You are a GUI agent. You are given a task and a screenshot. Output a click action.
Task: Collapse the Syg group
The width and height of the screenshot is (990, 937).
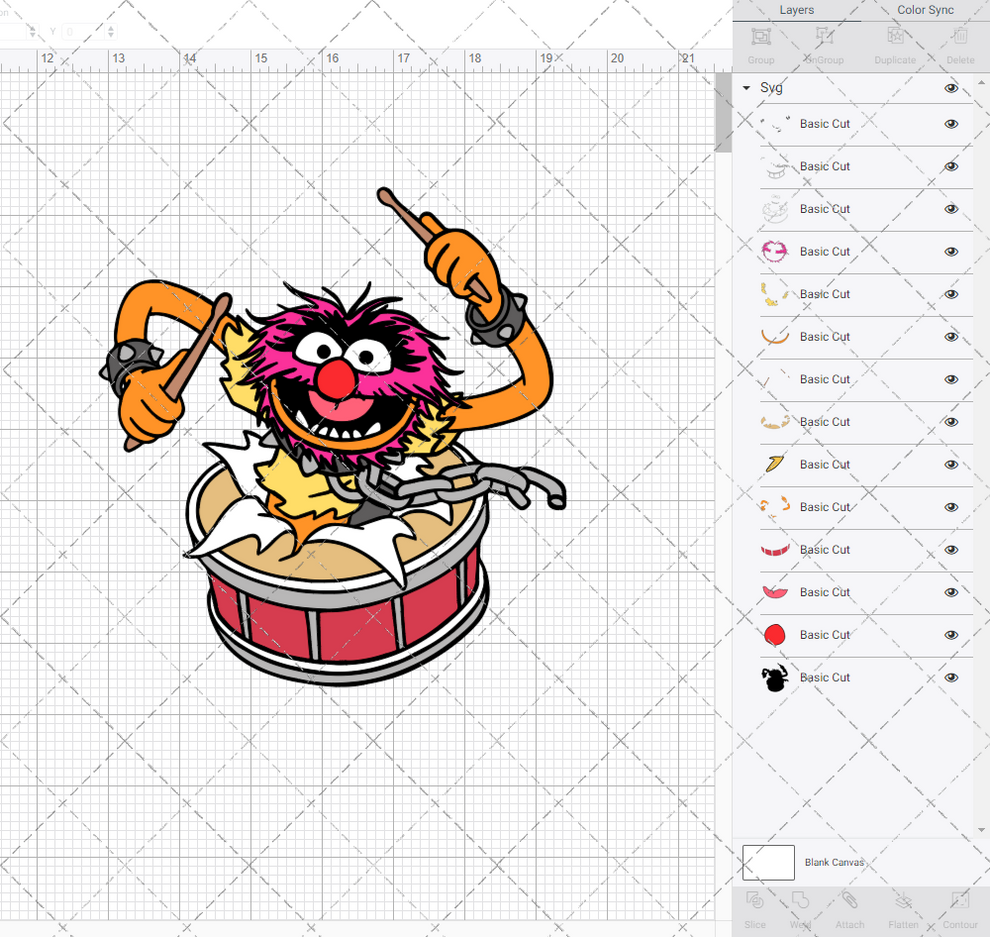point(746,88)
